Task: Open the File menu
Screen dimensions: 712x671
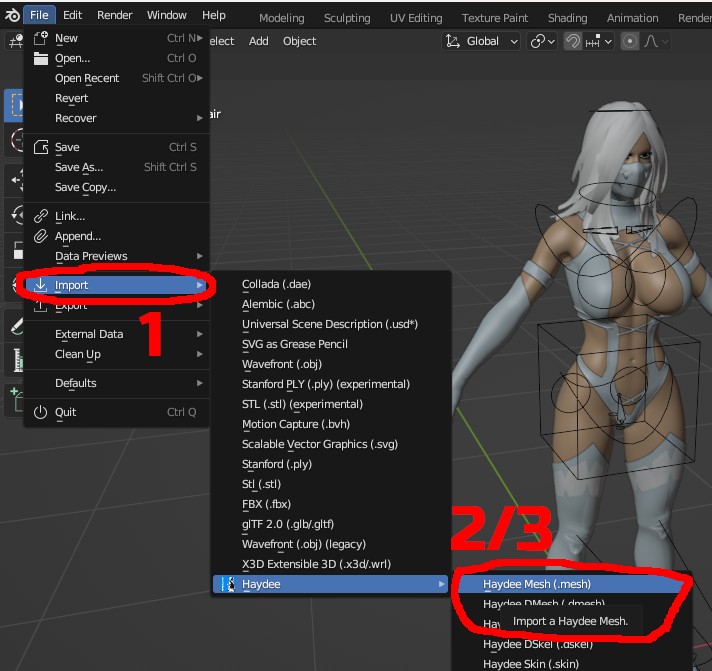Action: click(x=39, y=15)
